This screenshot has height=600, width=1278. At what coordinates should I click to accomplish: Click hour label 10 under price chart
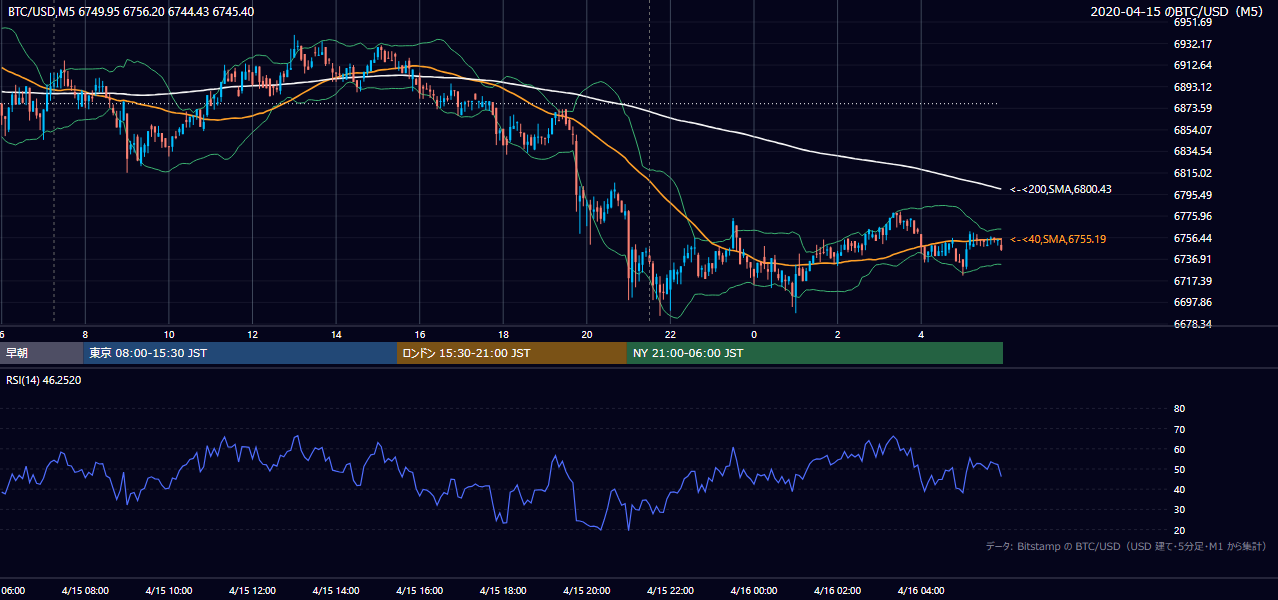[169, 335]
